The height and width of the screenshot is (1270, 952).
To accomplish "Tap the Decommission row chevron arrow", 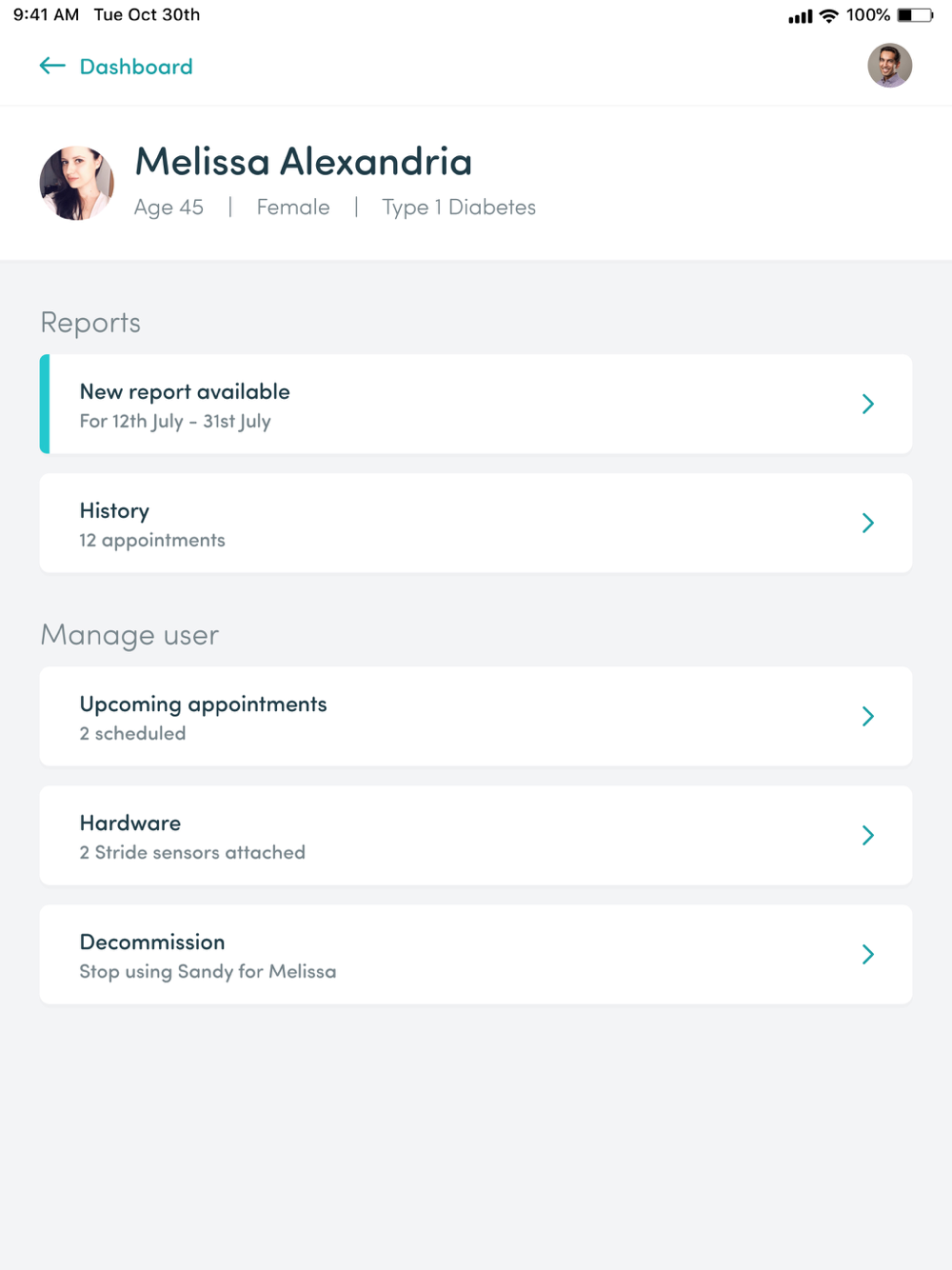I will pyautogui.click(x=867, y=954).
